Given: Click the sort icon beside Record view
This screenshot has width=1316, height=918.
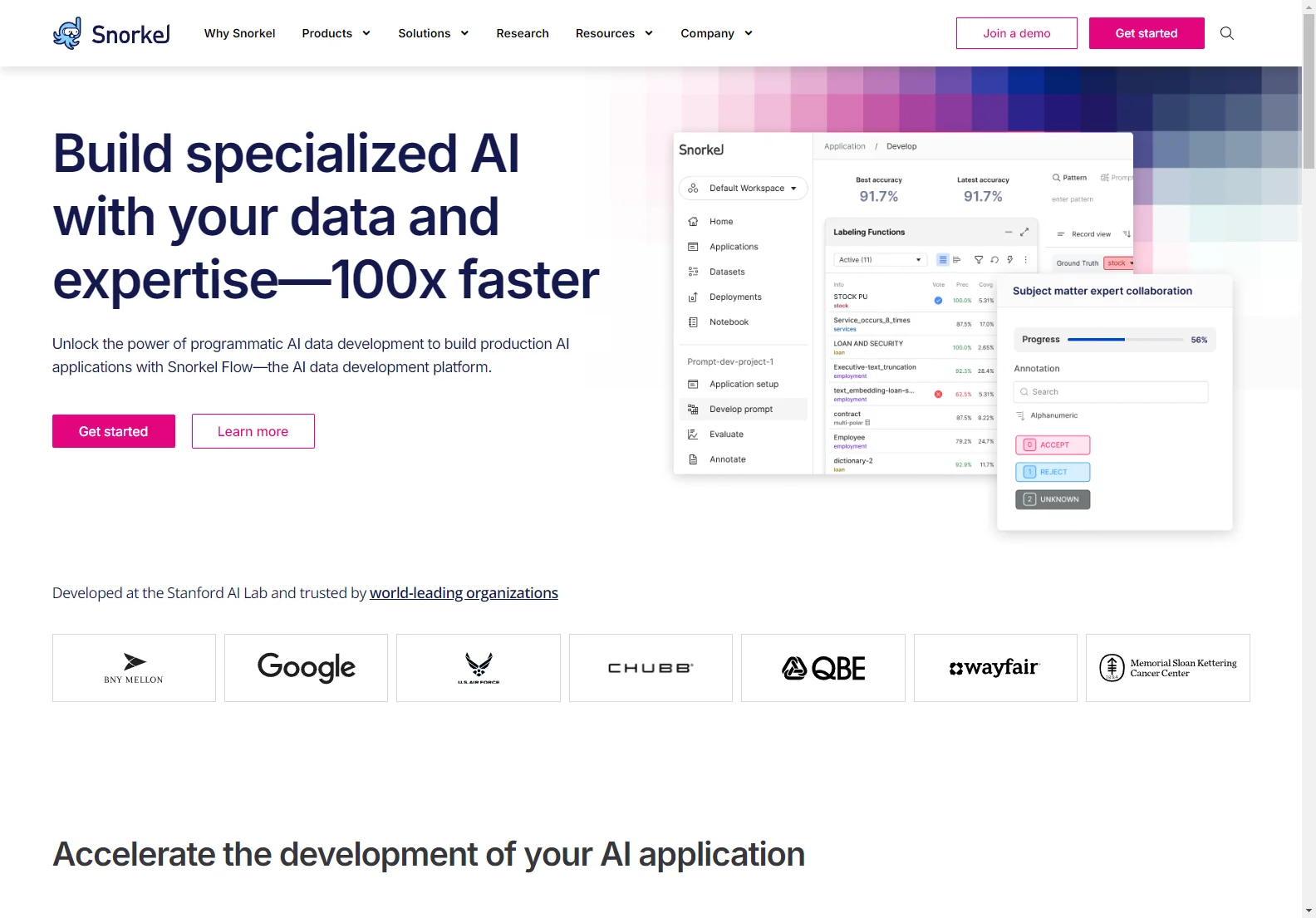Looking at the screenshot, I should pyautogui.click(x=1127, y=233).
